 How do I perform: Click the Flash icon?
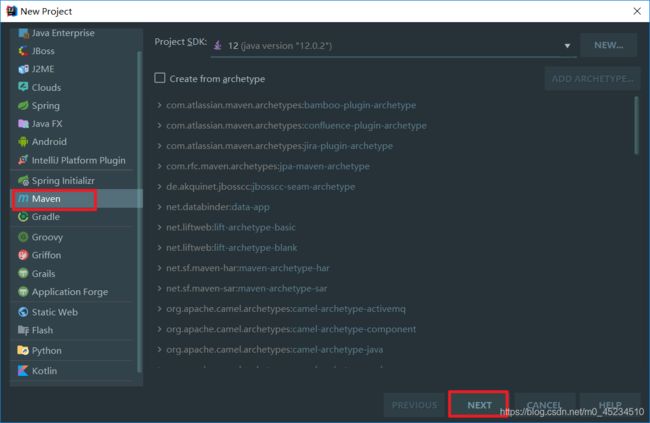click(x=23, y=330)
